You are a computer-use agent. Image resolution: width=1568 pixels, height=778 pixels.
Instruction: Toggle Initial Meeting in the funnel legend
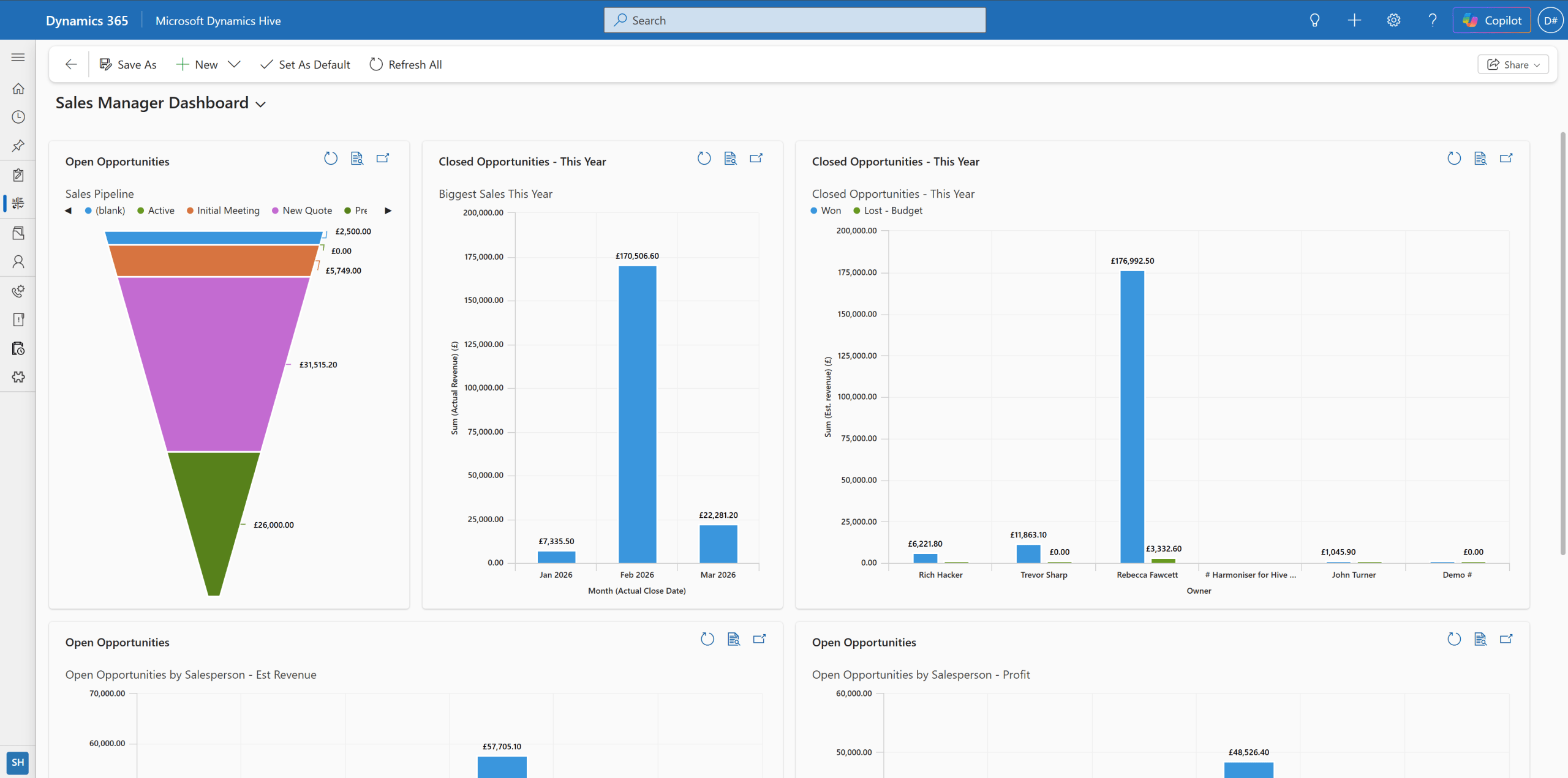click(x=223, y=210)
